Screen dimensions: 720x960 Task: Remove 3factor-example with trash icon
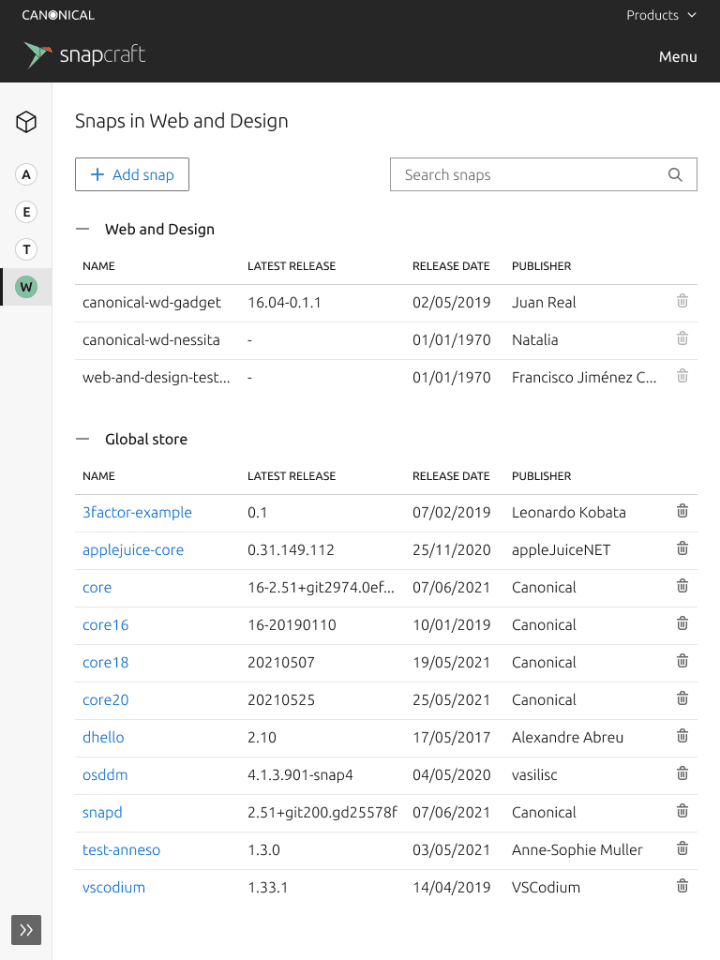682,511
